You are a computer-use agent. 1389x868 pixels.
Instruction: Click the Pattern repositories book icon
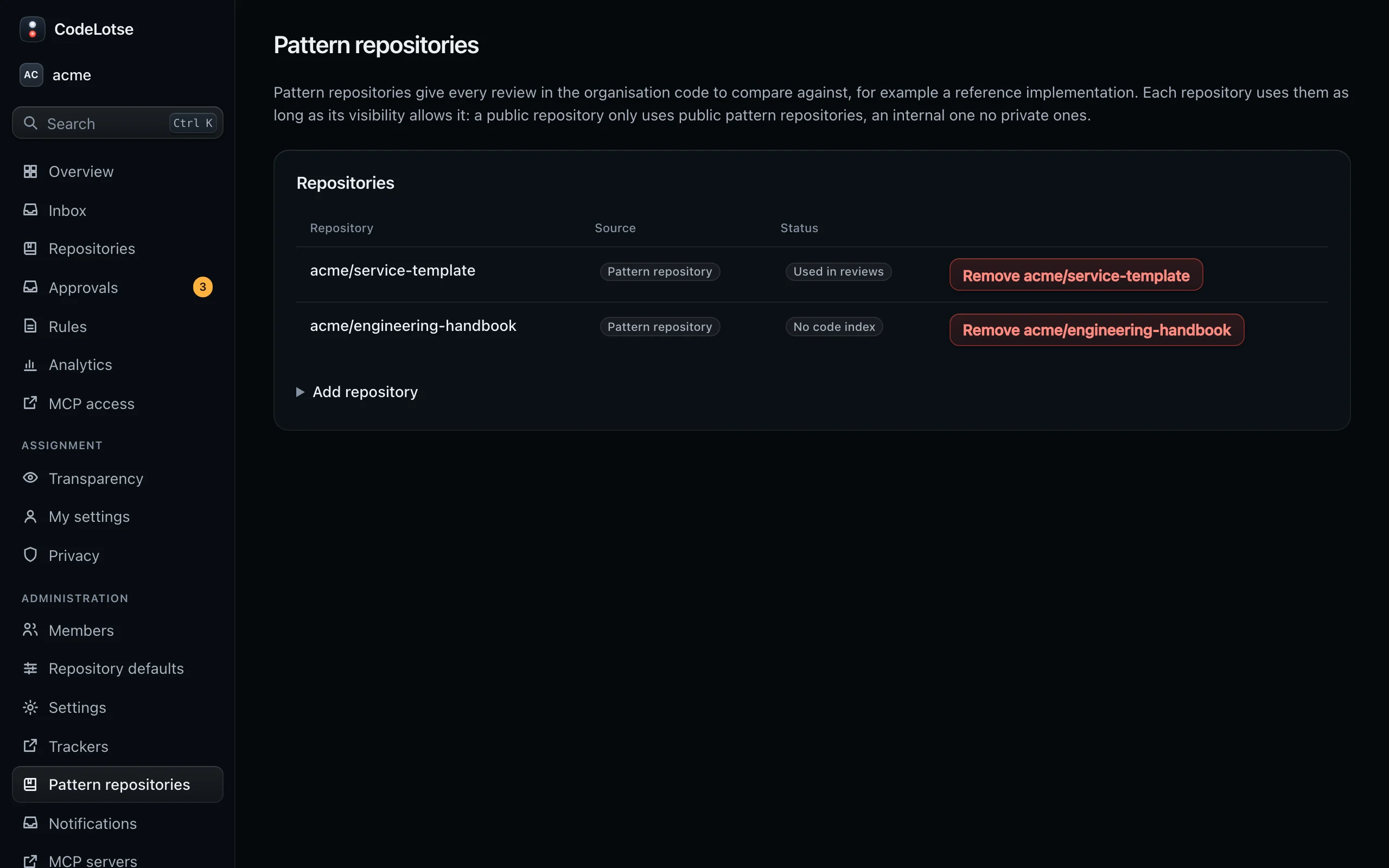point(30,784)
